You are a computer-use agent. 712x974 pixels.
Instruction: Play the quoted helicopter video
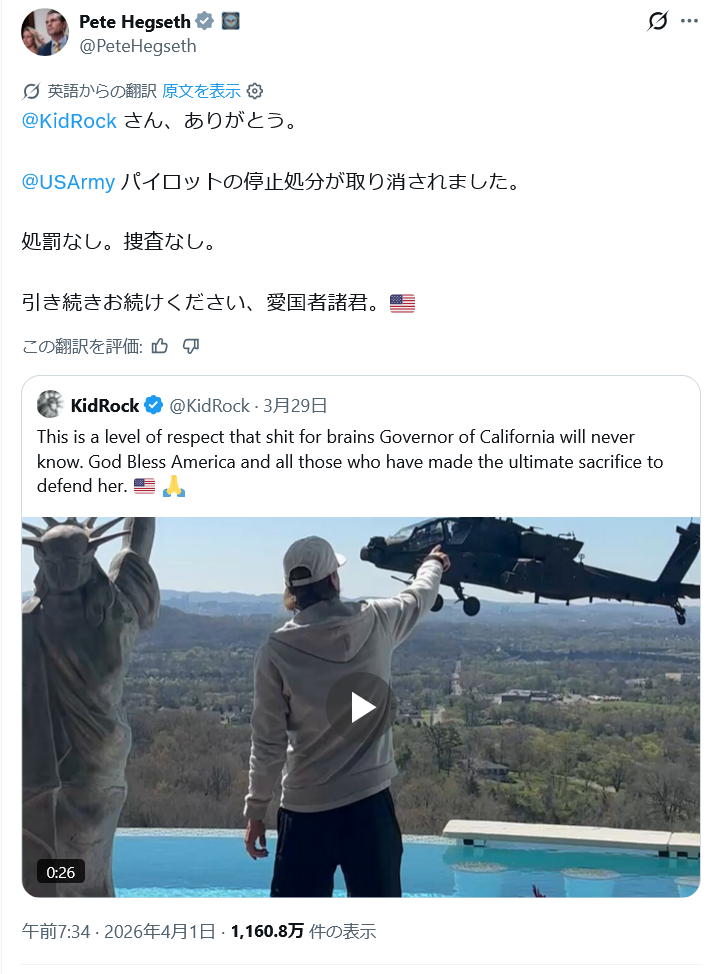coord(361,707)
